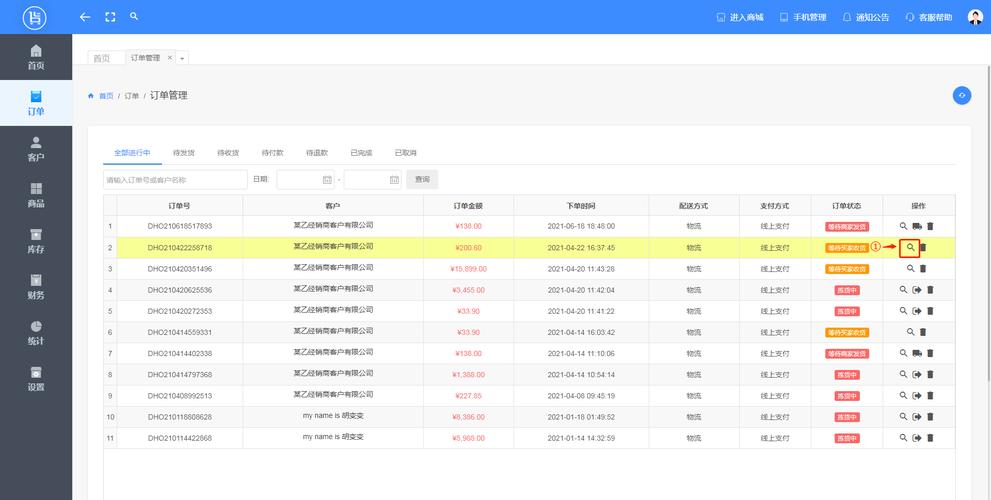991x500 pixels.
Task: Expand the tab list dropdown arrow
Action: click(x=183, y=58)
